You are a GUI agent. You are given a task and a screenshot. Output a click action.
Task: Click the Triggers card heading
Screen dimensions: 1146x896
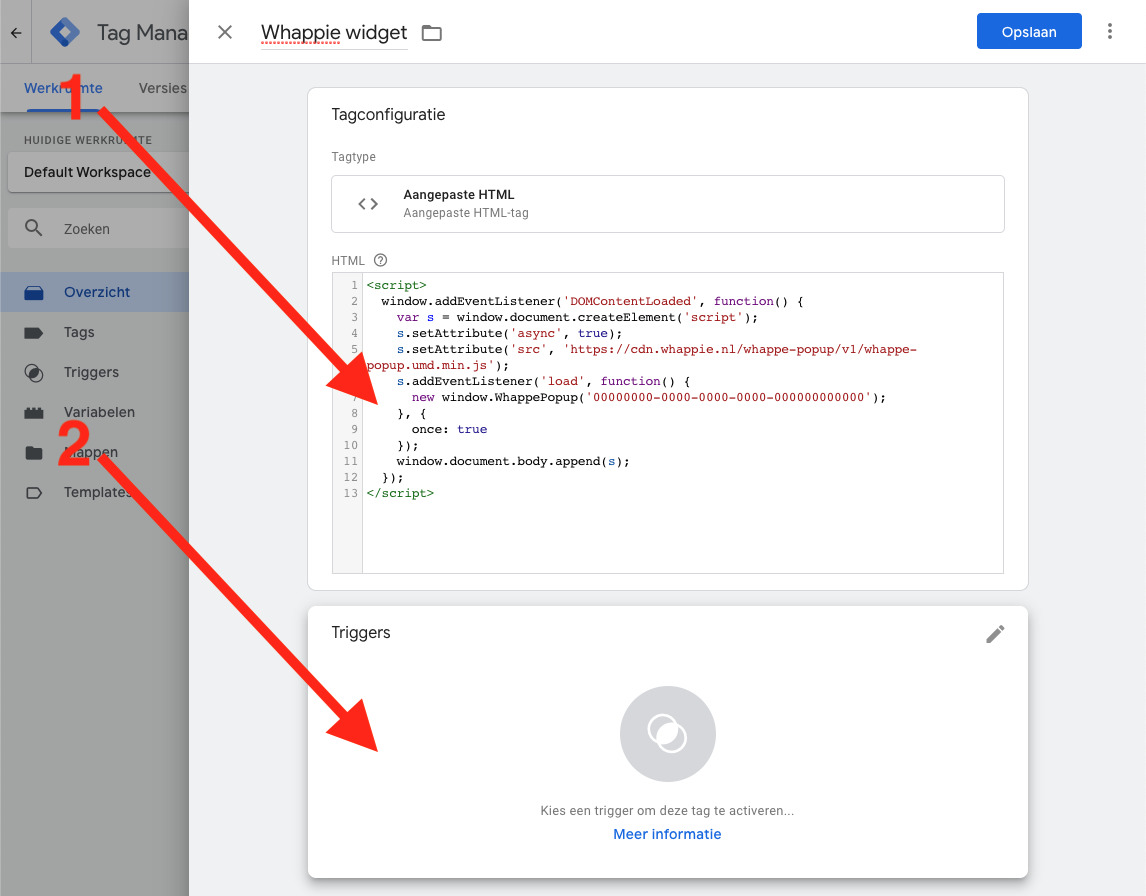click(360, 633)
